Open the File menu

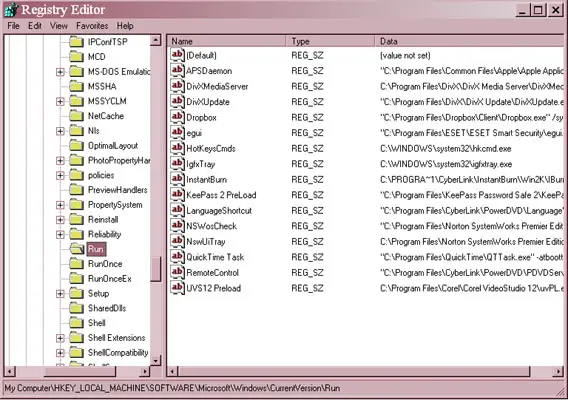pyautogui.click(x=13, y=26)
